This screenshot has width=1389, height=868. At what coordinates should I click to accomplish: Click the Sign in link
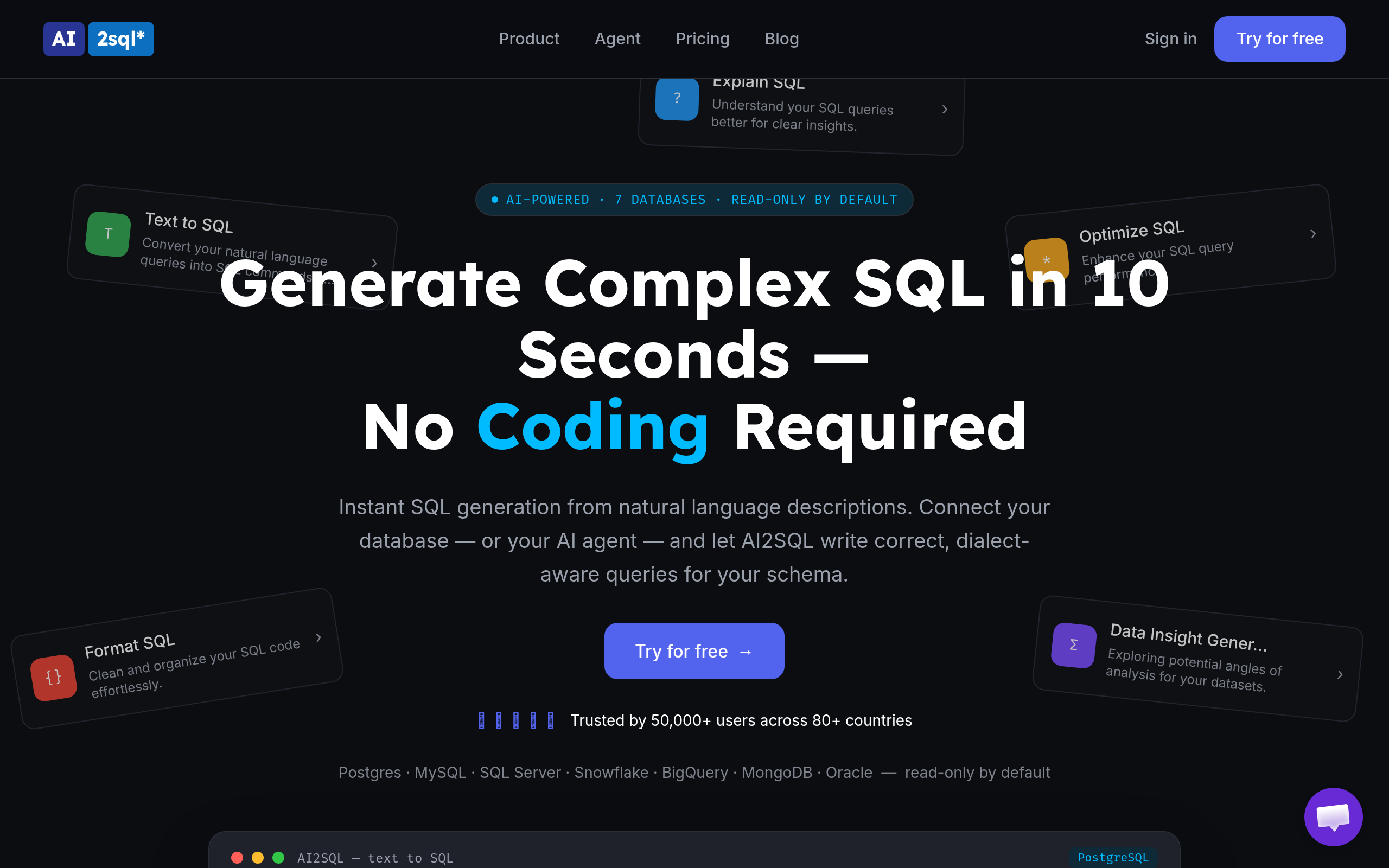point(1170,39)
